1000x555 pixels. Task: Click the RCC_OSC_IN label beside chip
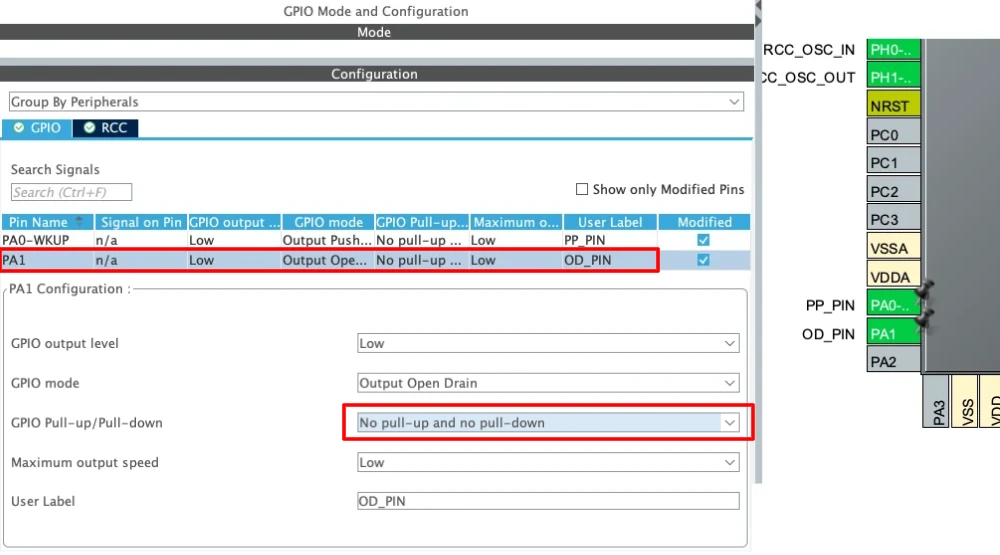tap(809, 50)
